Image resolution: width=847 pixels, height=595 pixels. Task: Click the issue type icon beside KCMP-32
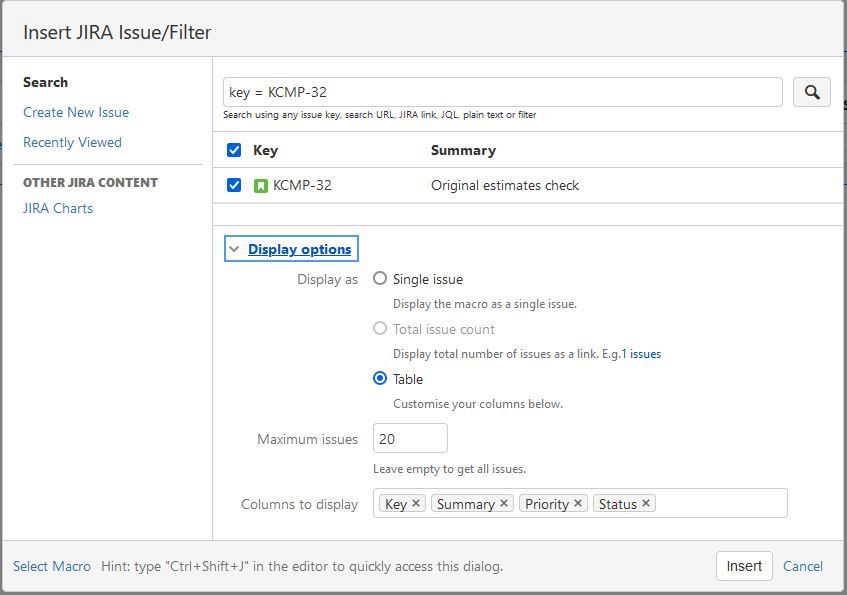(264, 185)
